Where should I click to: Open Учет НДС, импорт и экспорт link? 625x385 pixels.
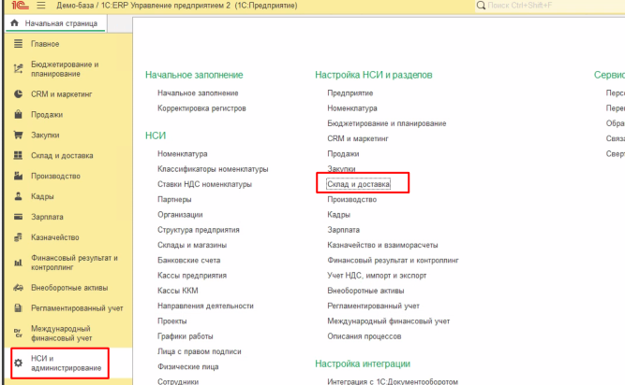tap(377, 275)
